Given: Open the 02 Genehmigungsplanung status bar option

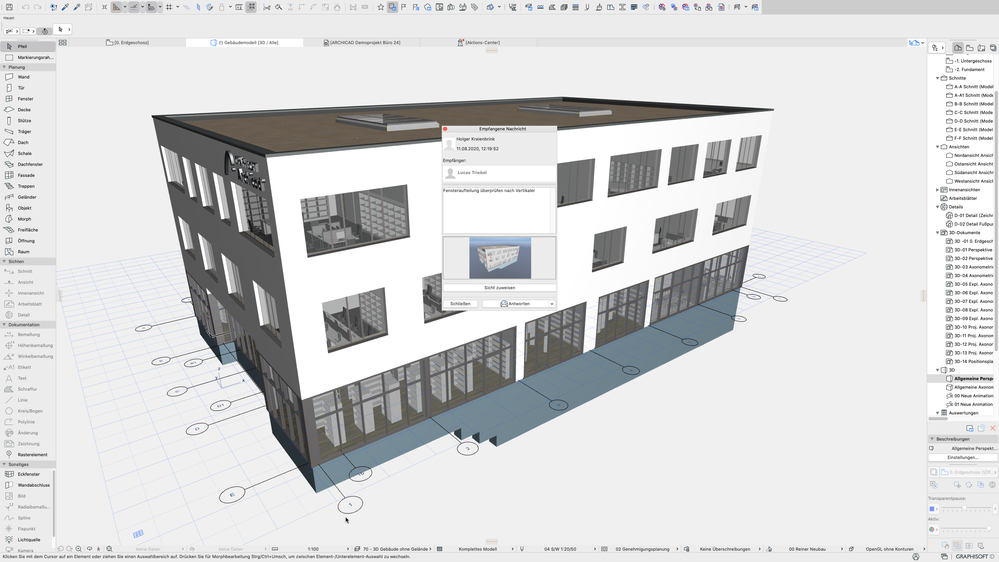Looking at the screenshot, I should (x=643, y=549).
